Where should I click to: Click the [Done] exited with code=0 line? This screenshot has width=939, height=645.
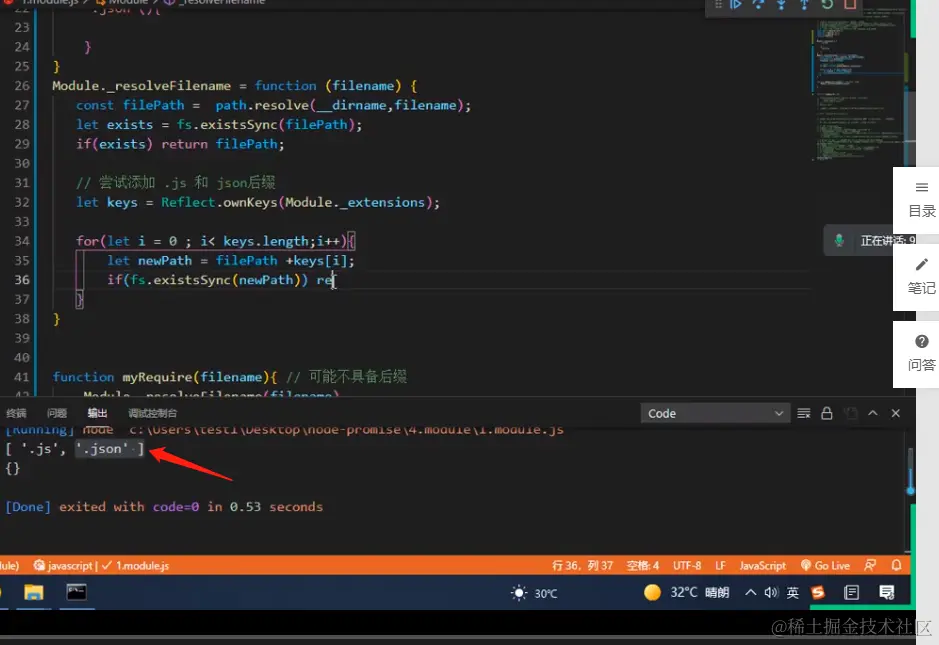[163, 507]
